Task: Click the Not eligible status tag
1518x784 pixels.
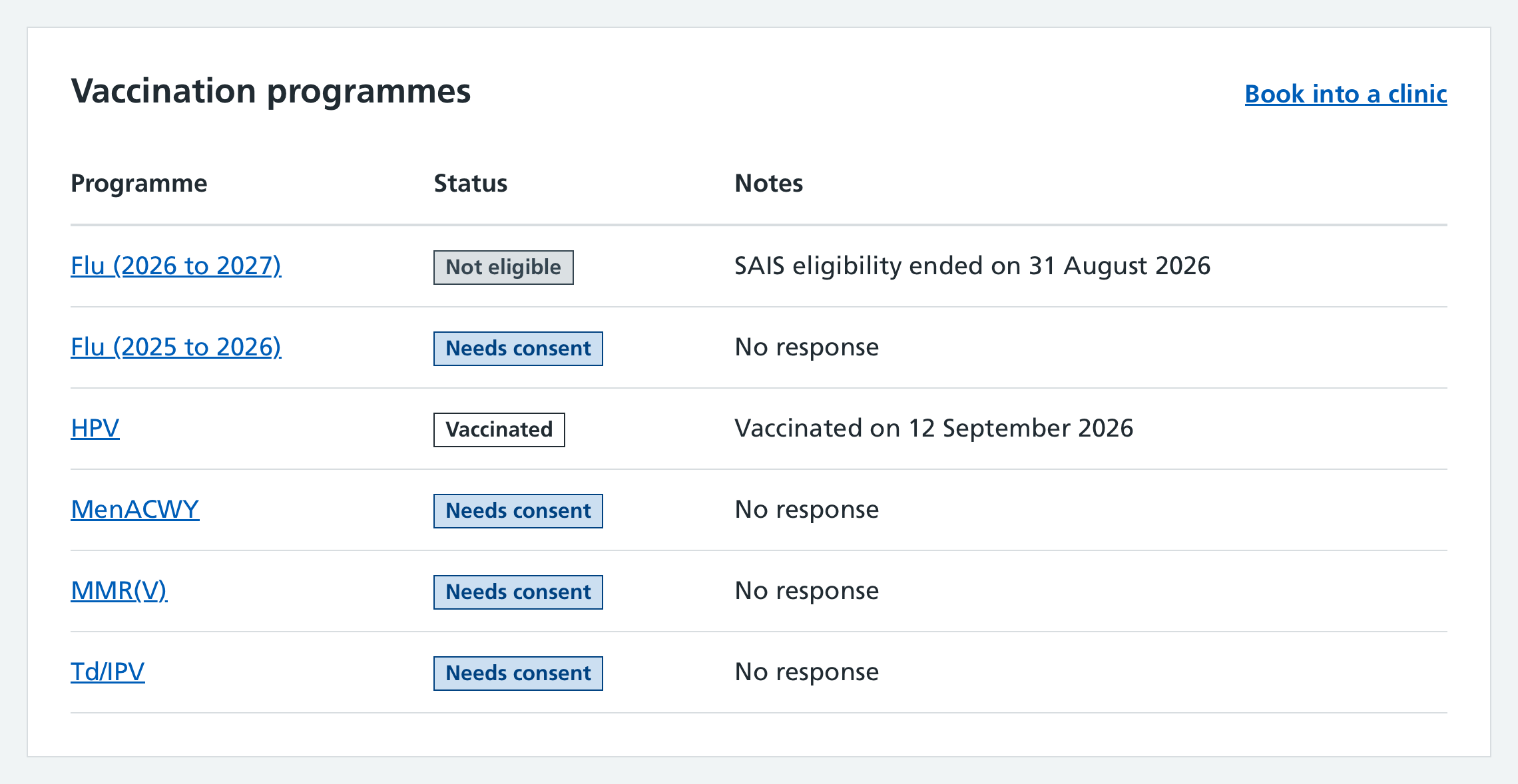Action: [x=503, y=268]
